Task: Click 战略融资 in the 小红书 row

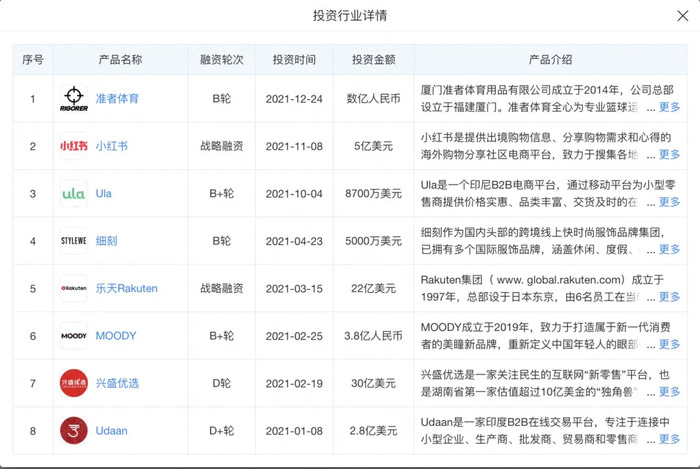Action: click(x=221, y=146)
